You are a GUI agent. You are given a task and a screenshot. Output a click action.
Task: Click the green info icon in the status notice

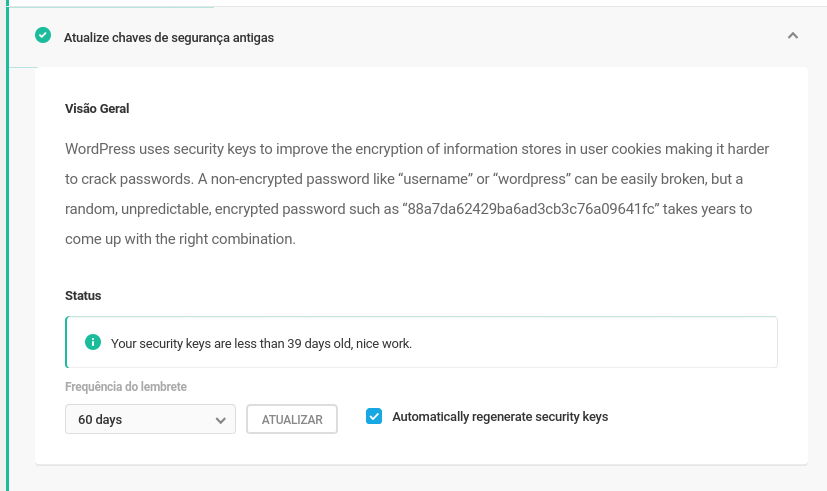pos(93,342)
